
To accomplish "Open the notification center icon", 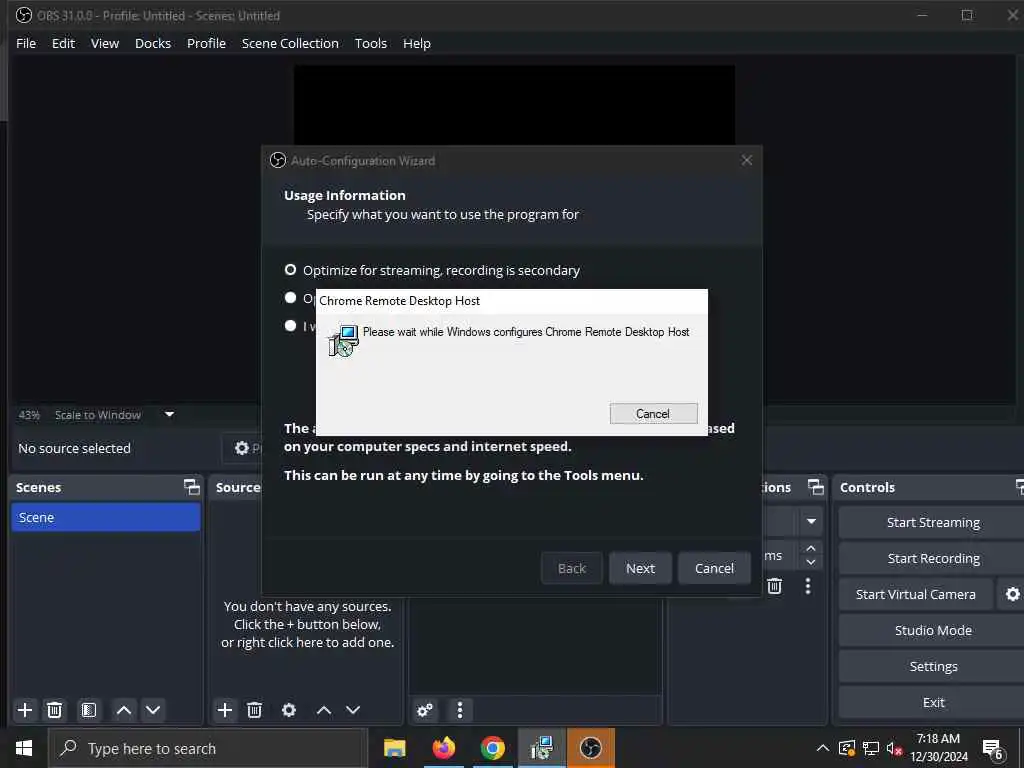I will click(993, 749).
